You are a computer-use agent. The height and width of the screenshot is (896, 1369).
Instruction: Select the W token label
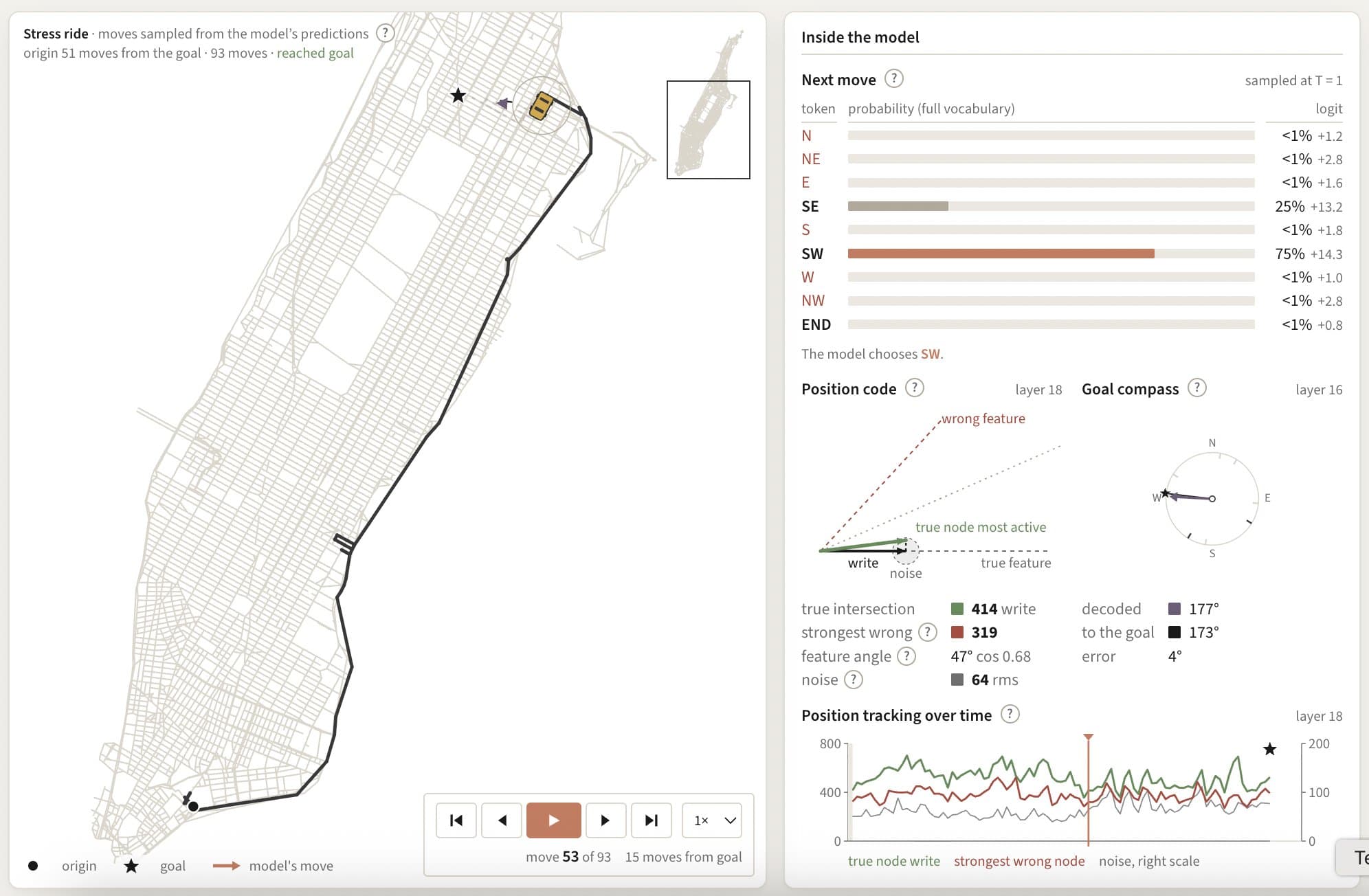[808, 277]
